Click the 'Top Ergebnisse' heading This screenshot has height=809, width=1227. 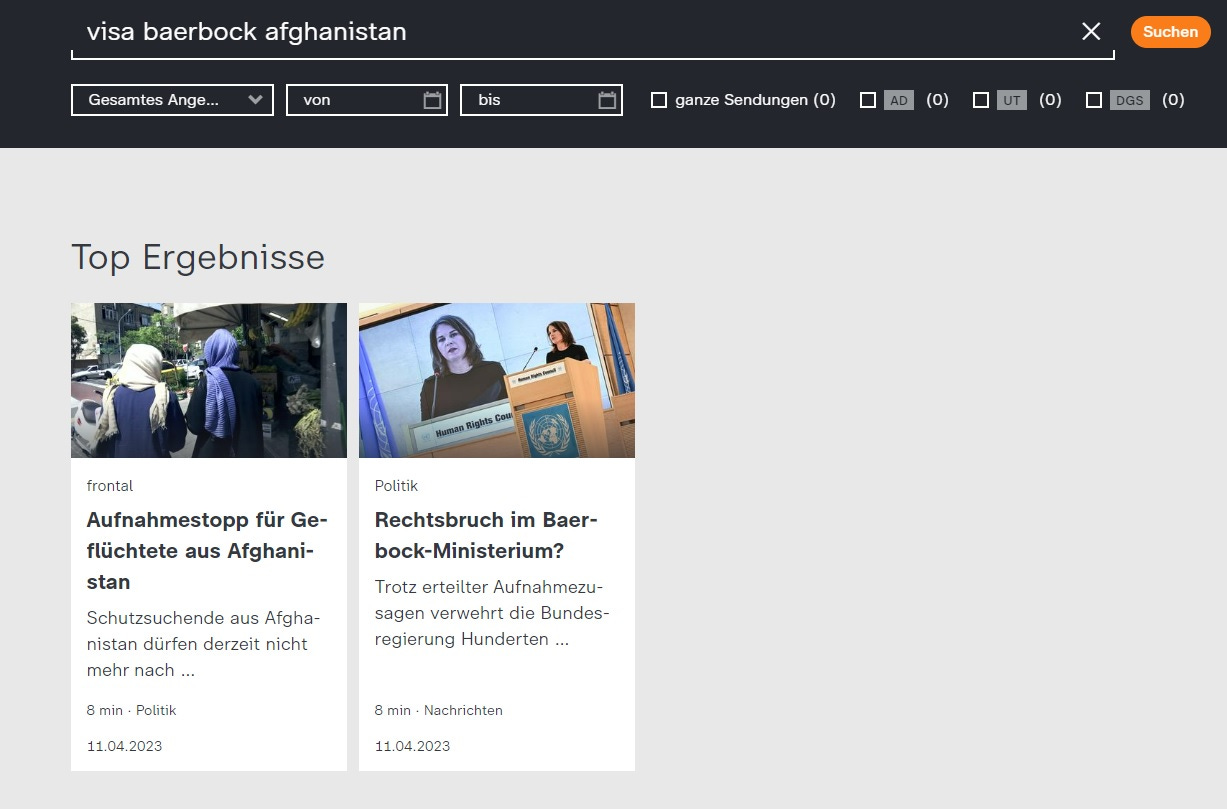tap(198, 257)
